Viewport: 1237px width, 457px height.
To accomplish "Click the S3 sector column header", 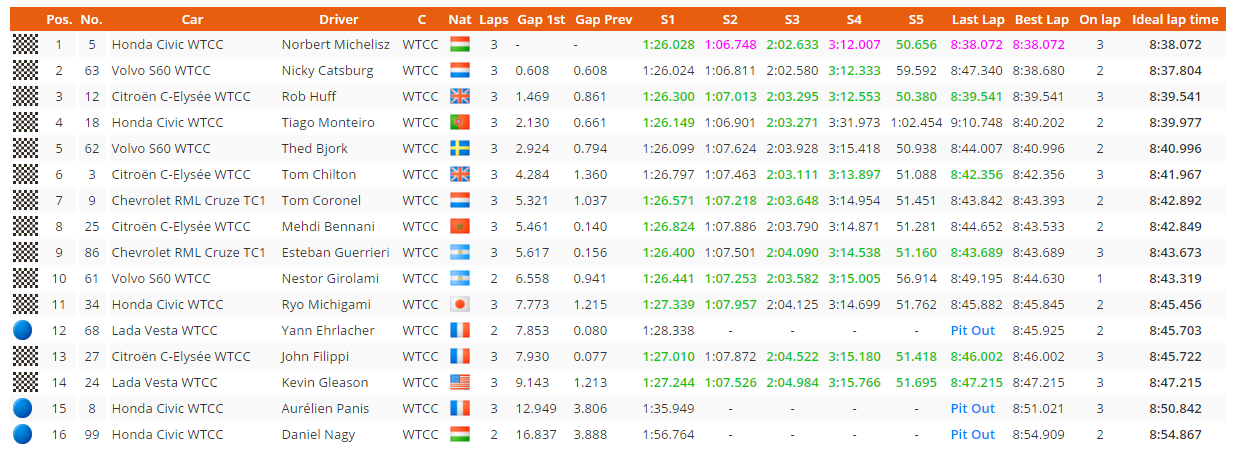I will pos(792,20).
